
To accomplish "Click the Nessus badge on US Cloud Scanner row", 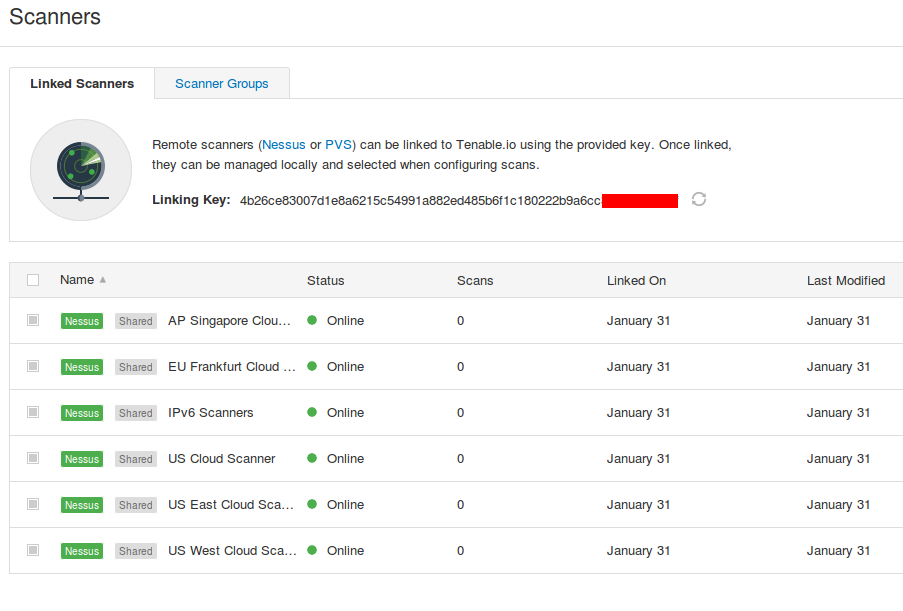I will (x=82, y=459).
